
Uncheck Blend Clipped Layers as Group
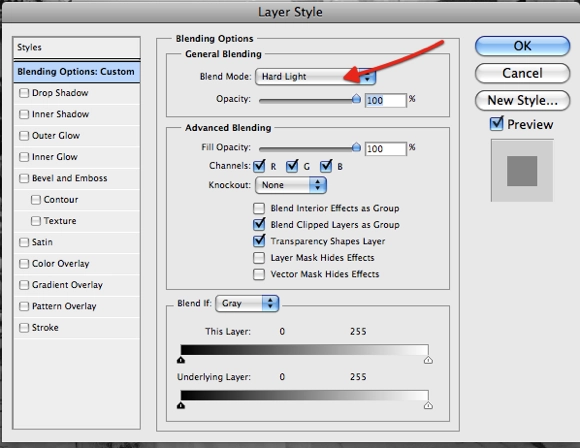click(x=259, y=224)
